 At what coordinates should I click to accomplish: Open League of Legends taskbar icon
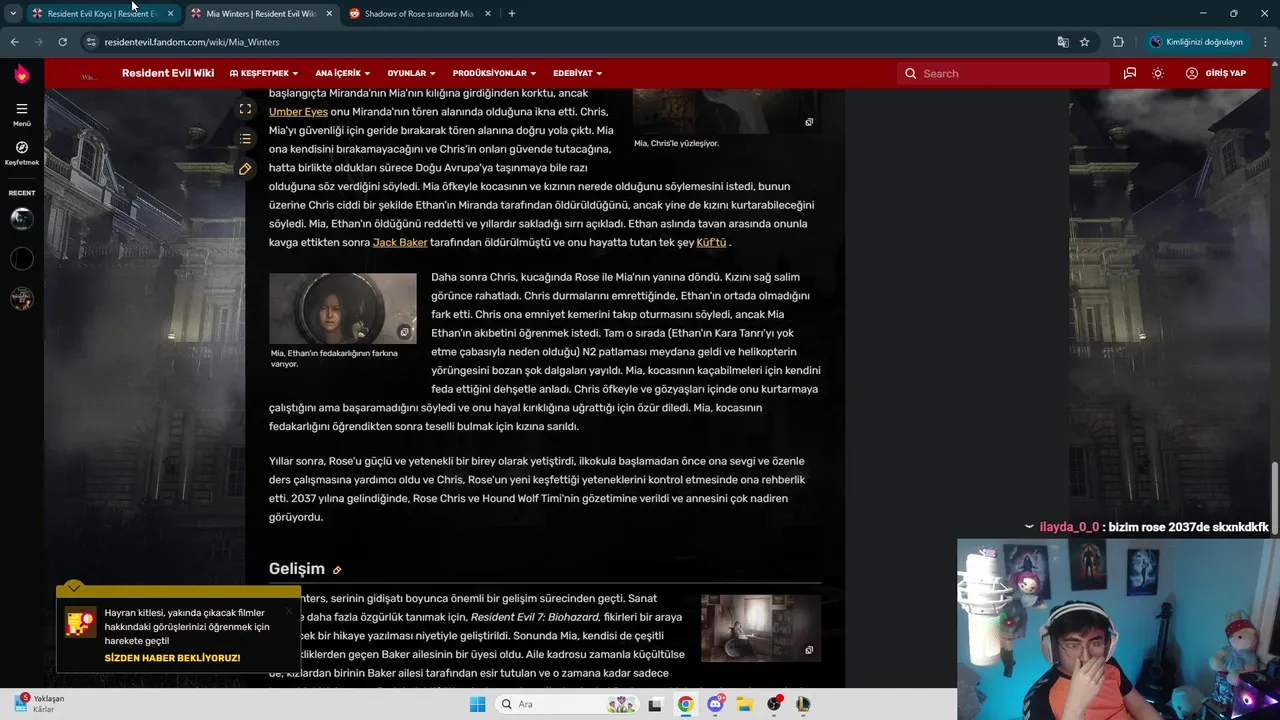(x=802, y=704)
